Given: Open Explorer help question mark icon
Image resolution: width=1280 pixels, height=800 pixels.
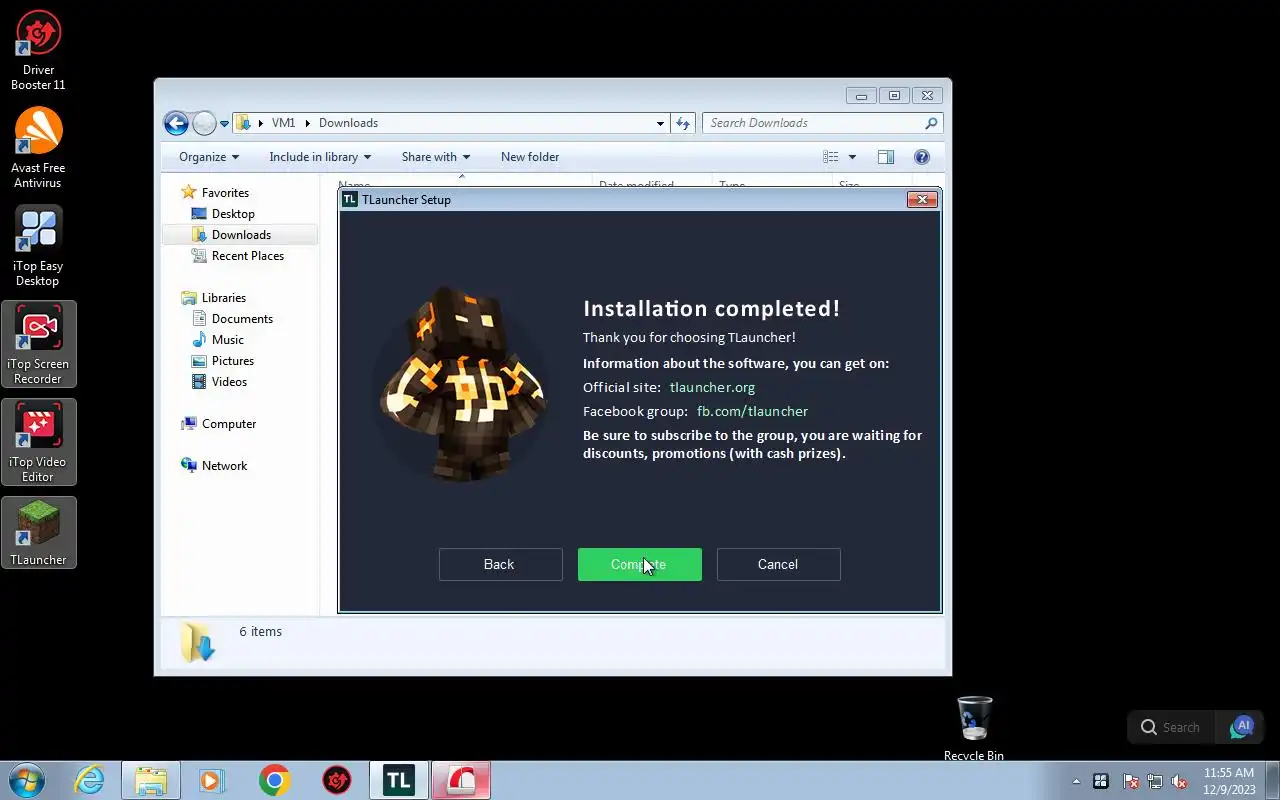Looking at the screenshot, I should pos(922,157).
